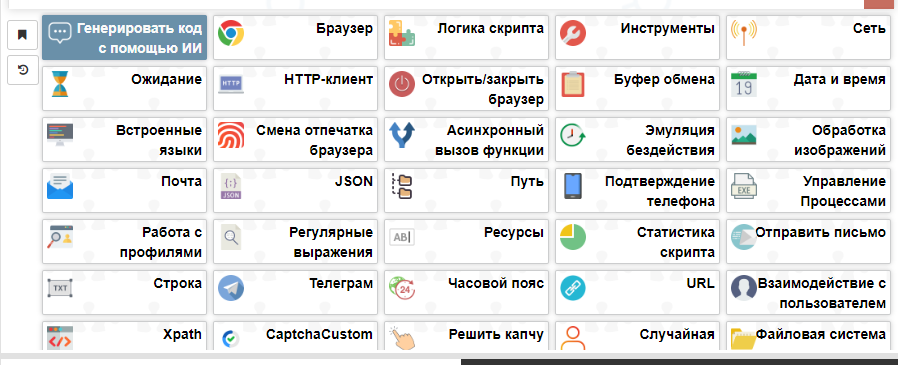Click the "Ожидание" label
The height and width of the screenshot is (365, 898).
(x=167, y=79)
